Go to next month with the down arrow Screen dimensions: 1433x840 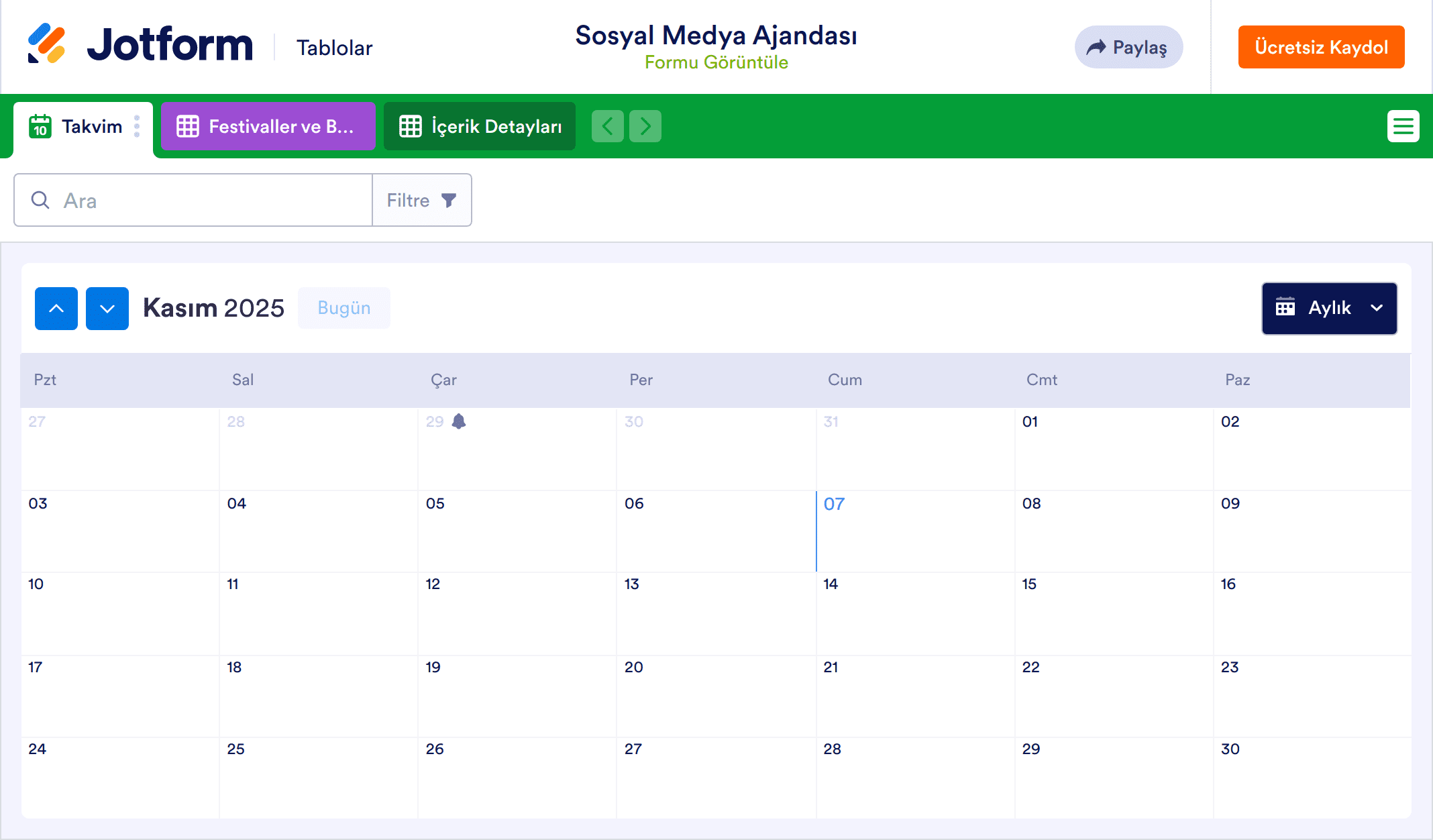coord(107,308)
